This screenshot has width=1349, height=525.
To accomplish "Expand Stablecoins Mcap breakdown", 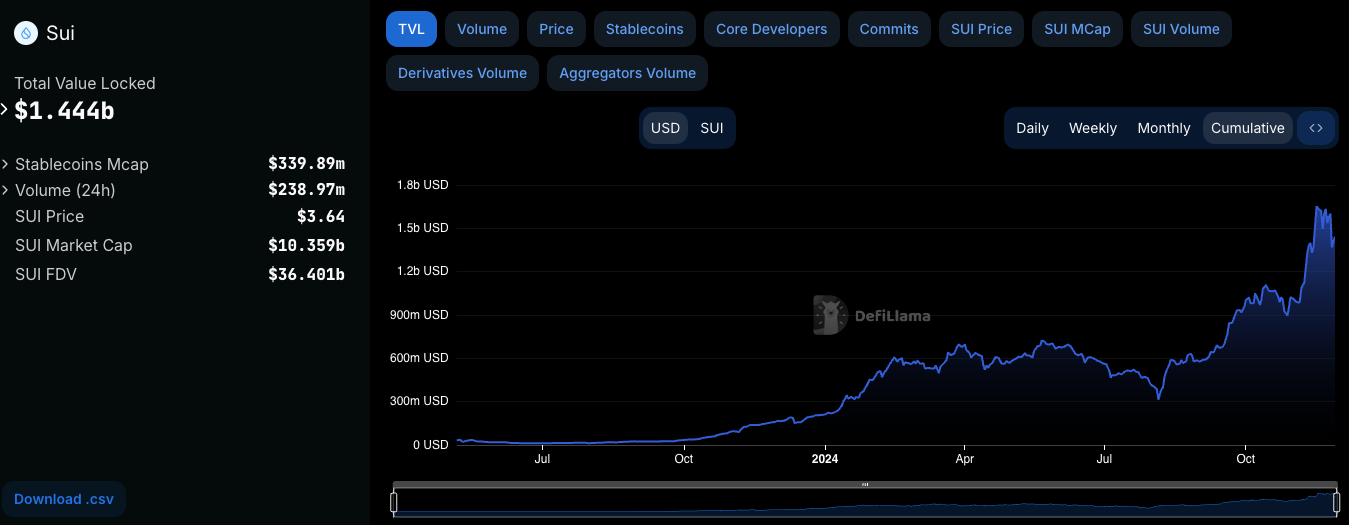I will (5, 164).
